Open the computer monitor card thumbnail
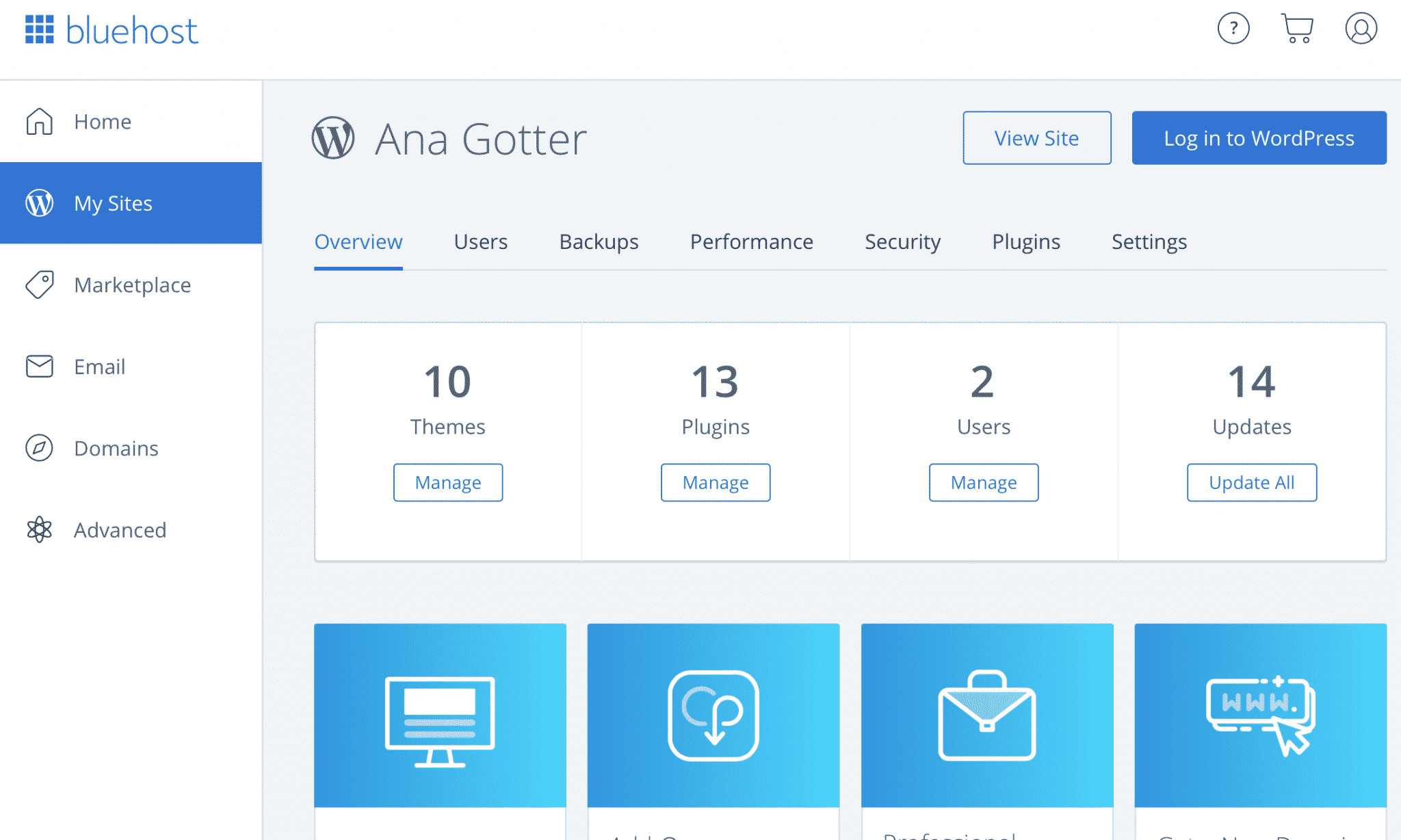1401x840 pixels. pos(440,715)
